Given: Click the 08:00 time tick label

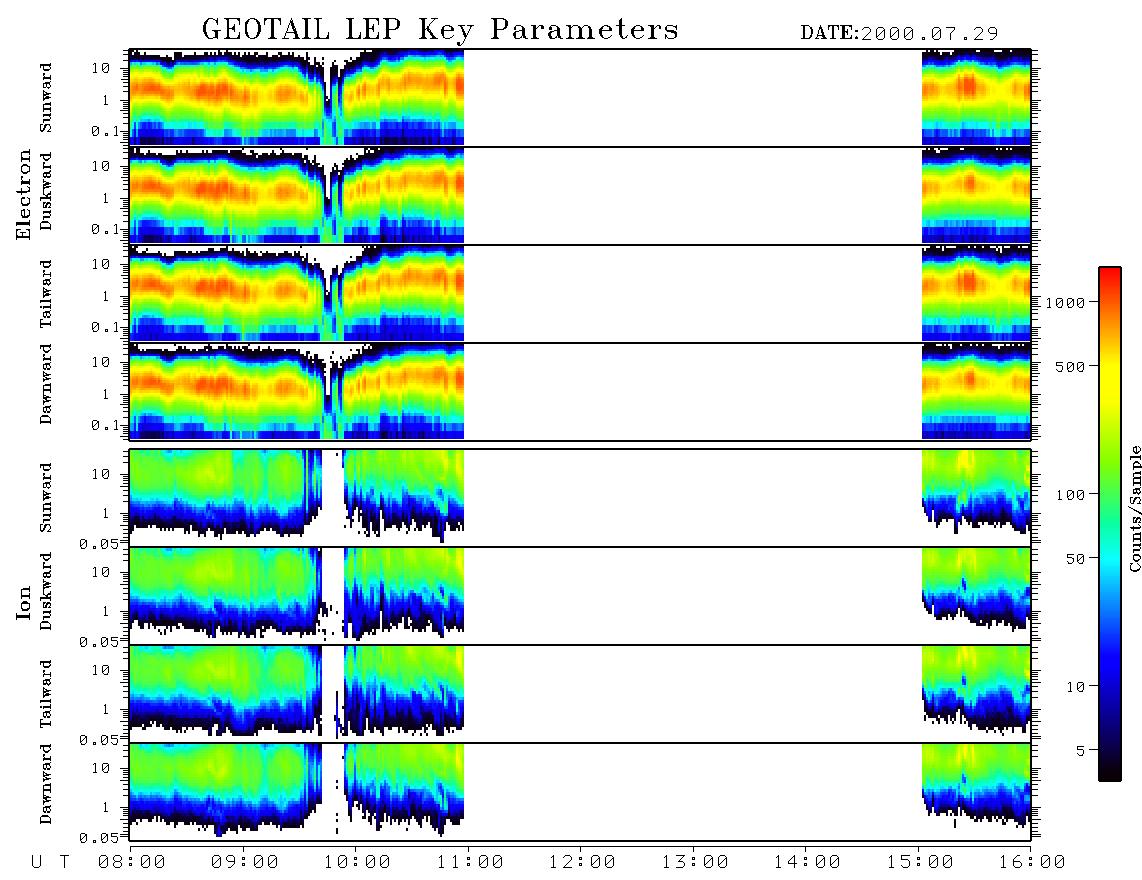Looking at the screenshot, I should click(x=132, y=862).
